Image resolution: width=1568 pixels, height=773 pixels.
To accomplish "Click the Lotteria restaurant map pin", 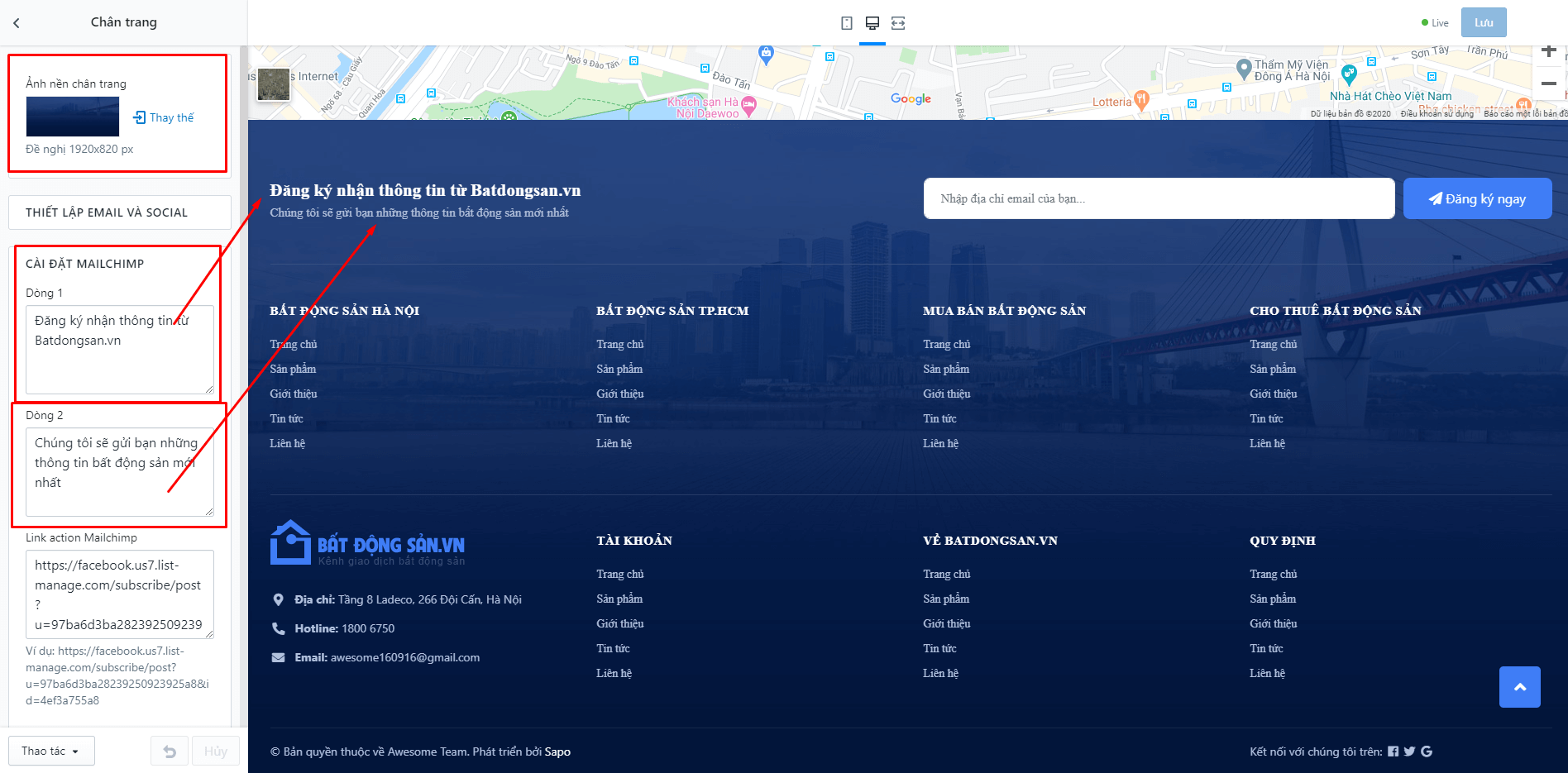I will (x=1142, y=101).
